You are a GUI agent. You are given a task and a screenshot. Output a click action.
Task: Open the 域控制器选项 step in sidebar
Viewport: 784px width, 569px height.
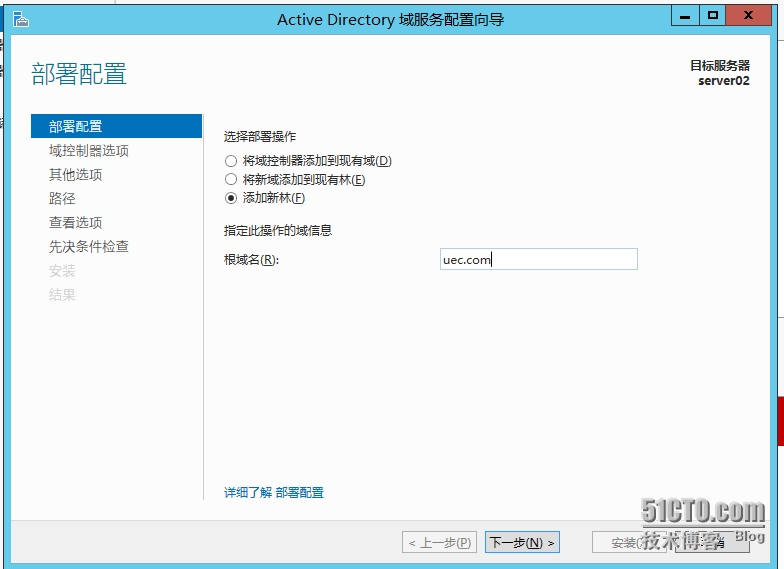tap(88, 150)
